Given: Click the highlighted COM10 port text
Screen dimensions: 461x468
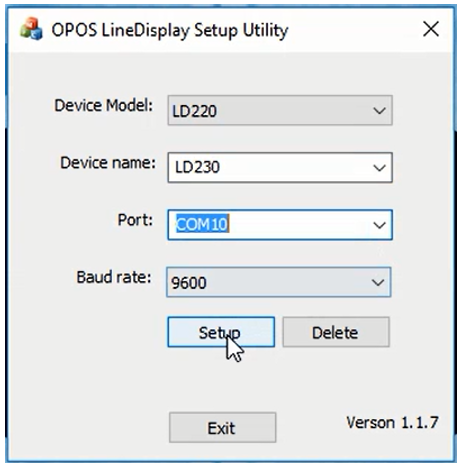Looking at the screenshot, I should [202, 224].
